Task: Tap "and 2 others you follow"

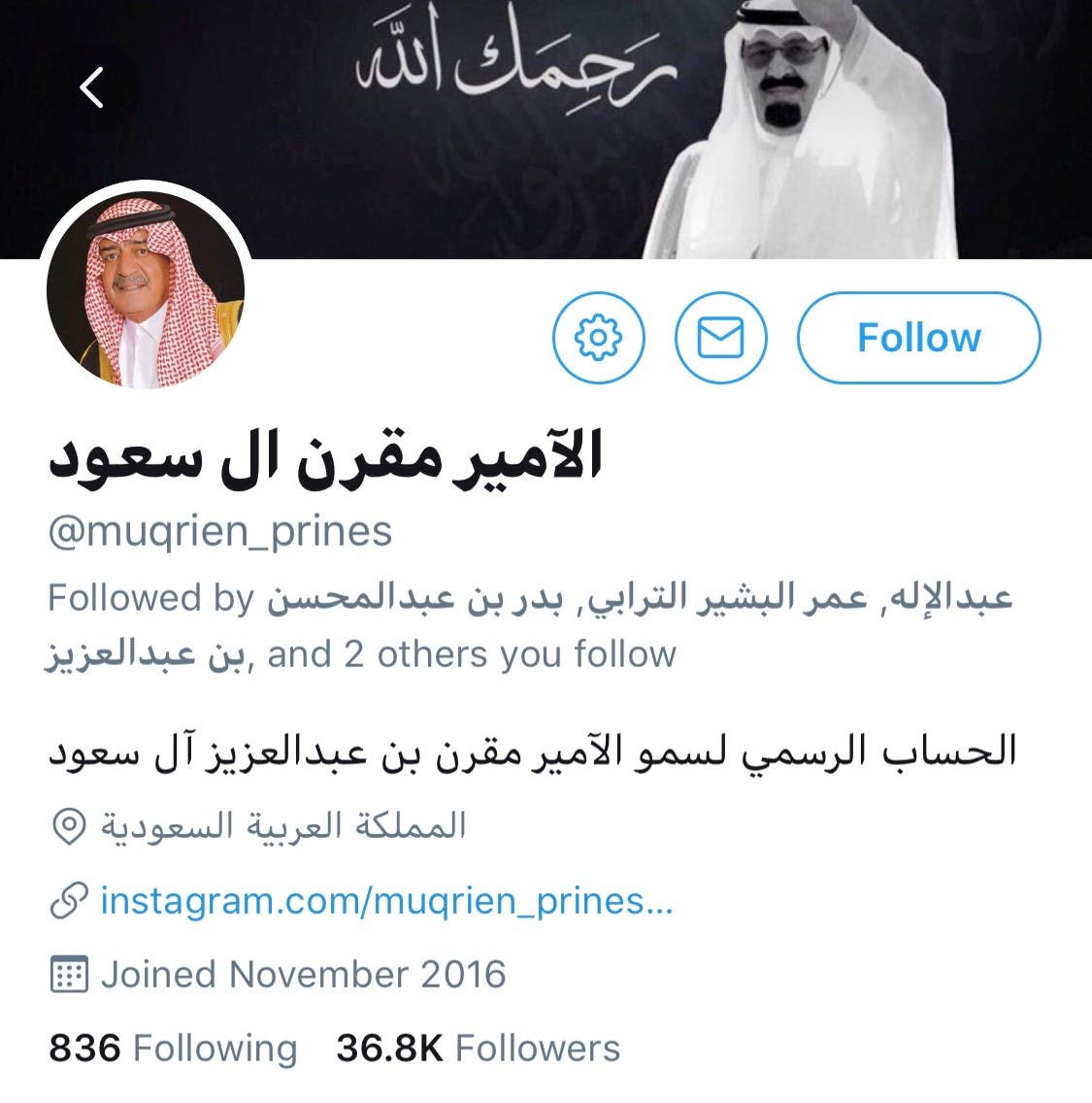Action: click(472, 654)
